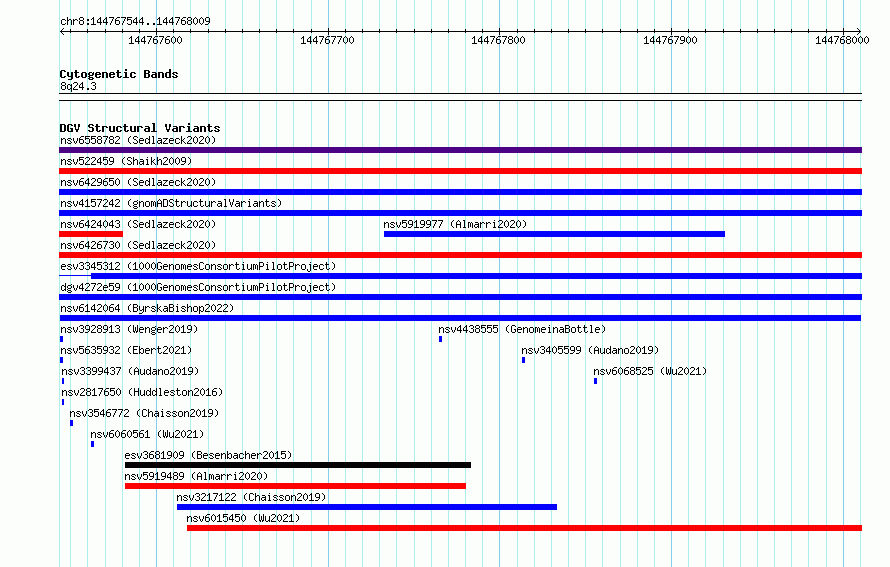This screenshot has width=890, height=567.
Task: Click the black esv3681909 (Besenbacher2015) bar
Action: coord(298,465)
